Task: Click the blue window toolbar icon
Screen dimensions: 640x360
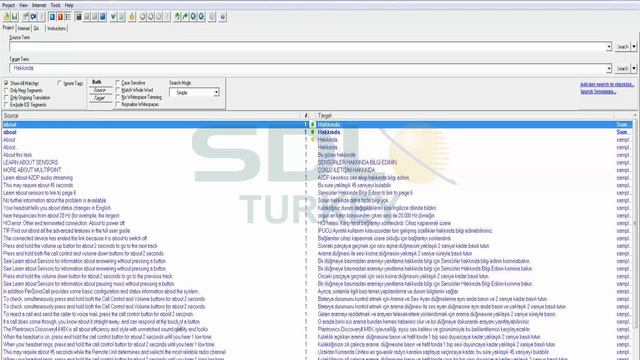Action: point(102,17)
